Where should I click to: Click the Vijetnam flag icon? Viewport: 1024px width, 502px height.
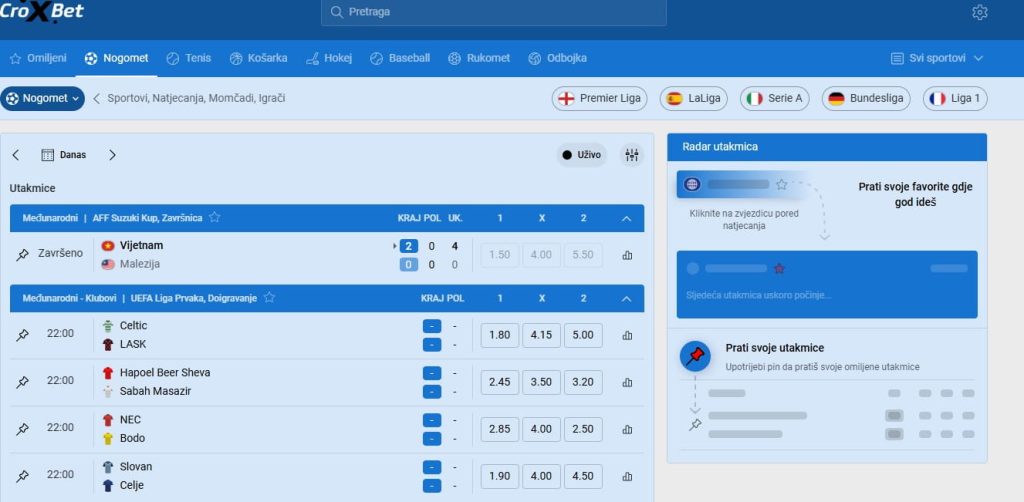(x=108, y=245)
